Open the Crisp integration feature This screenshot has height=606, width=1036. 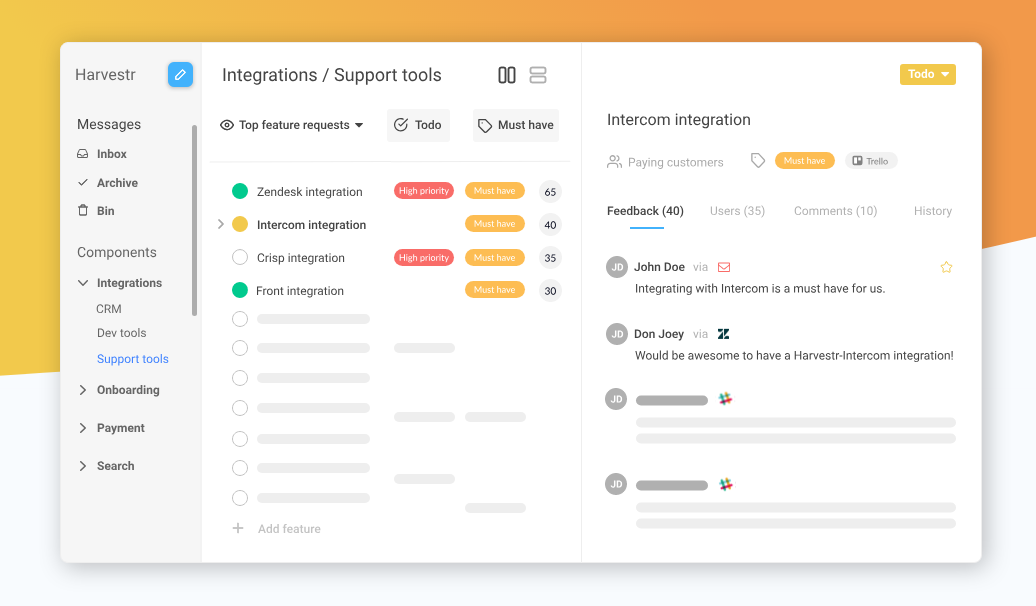[301, 258]
